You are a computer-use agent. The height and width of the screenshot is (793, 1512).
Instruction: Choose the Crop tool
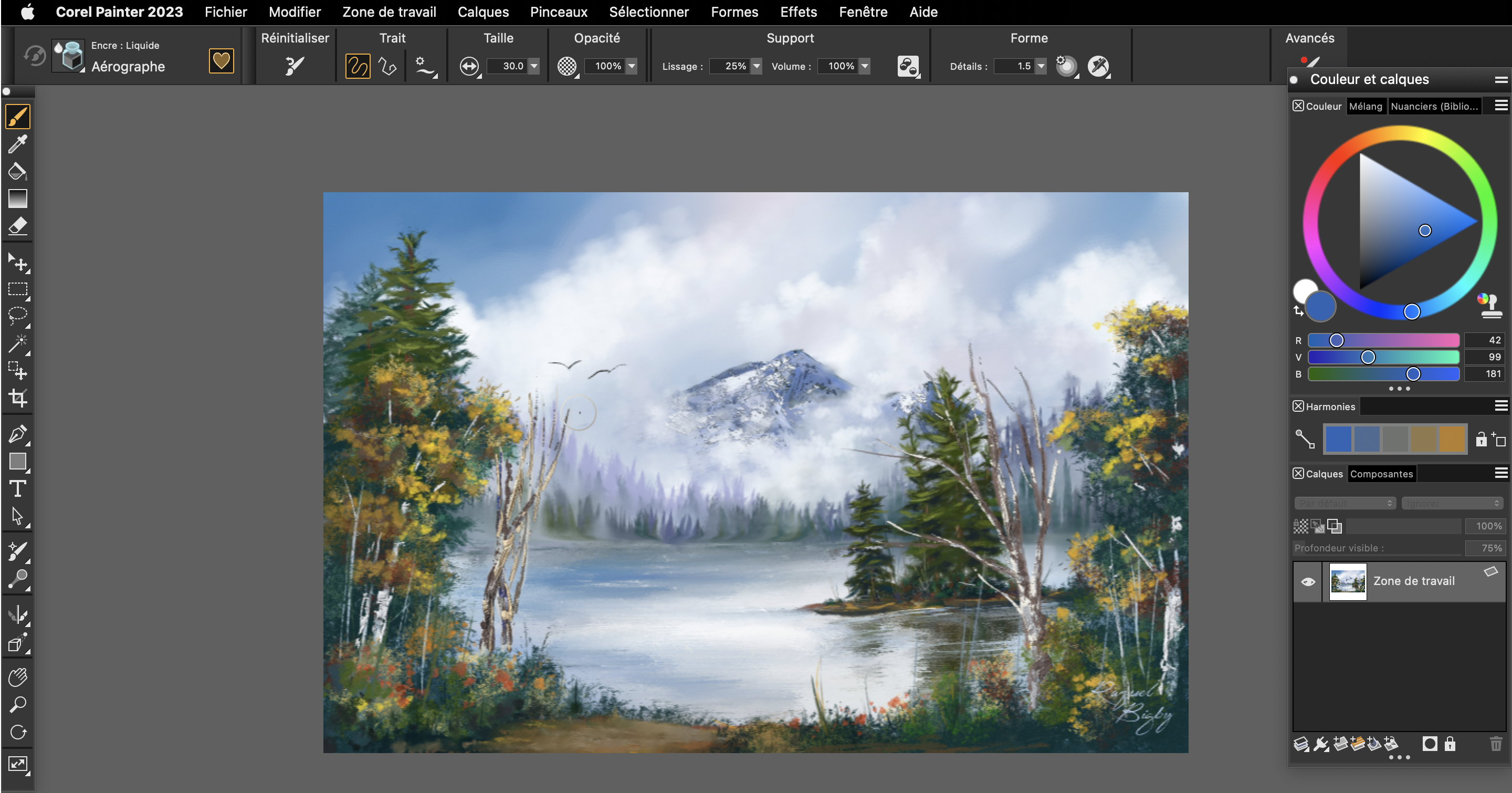tap(18, 398)
